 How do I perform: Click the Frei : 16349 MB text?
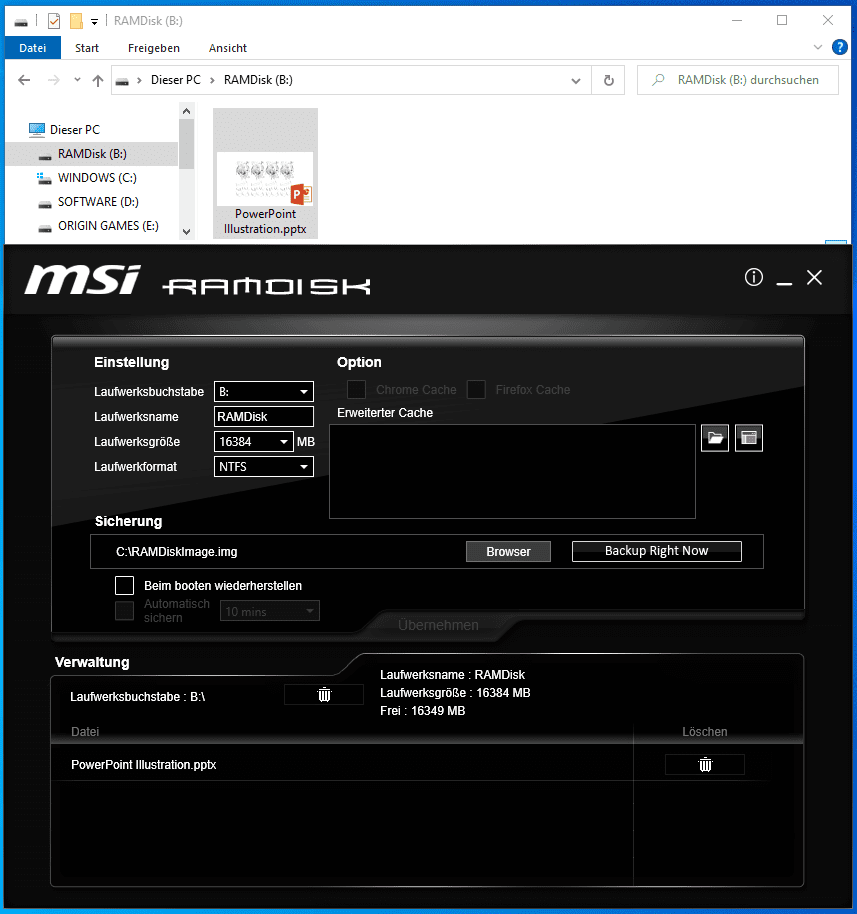click(423, 711)
